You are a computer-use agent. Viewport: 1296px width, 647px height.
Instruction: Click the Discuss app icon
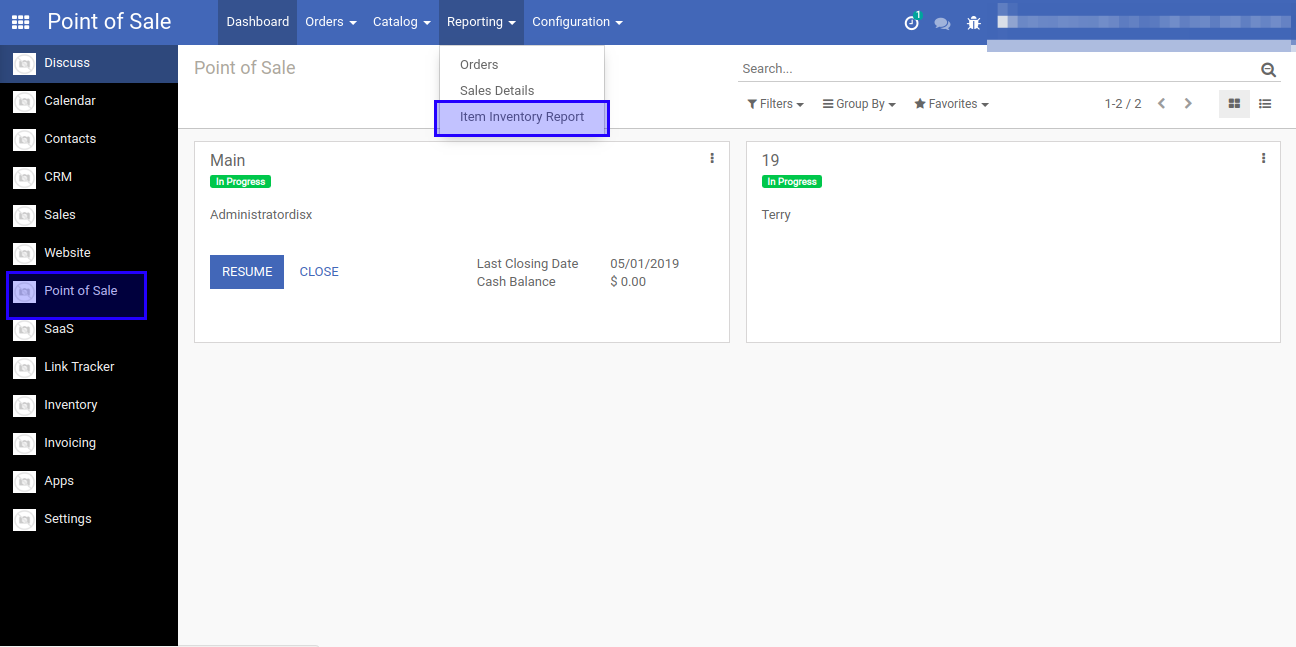click(25, 63)
